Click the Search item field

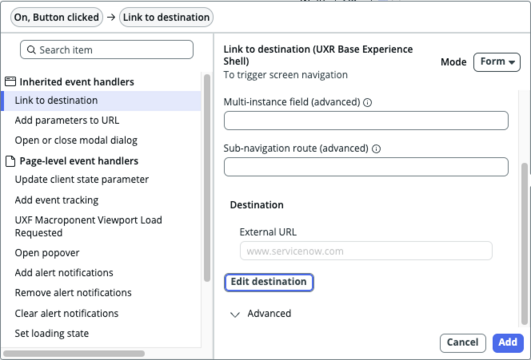pos(107,49)
